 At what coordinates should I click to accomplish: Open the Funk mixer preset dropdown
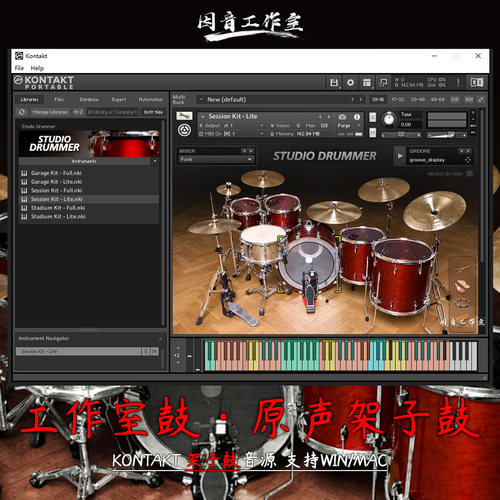[x=216, y=160]
